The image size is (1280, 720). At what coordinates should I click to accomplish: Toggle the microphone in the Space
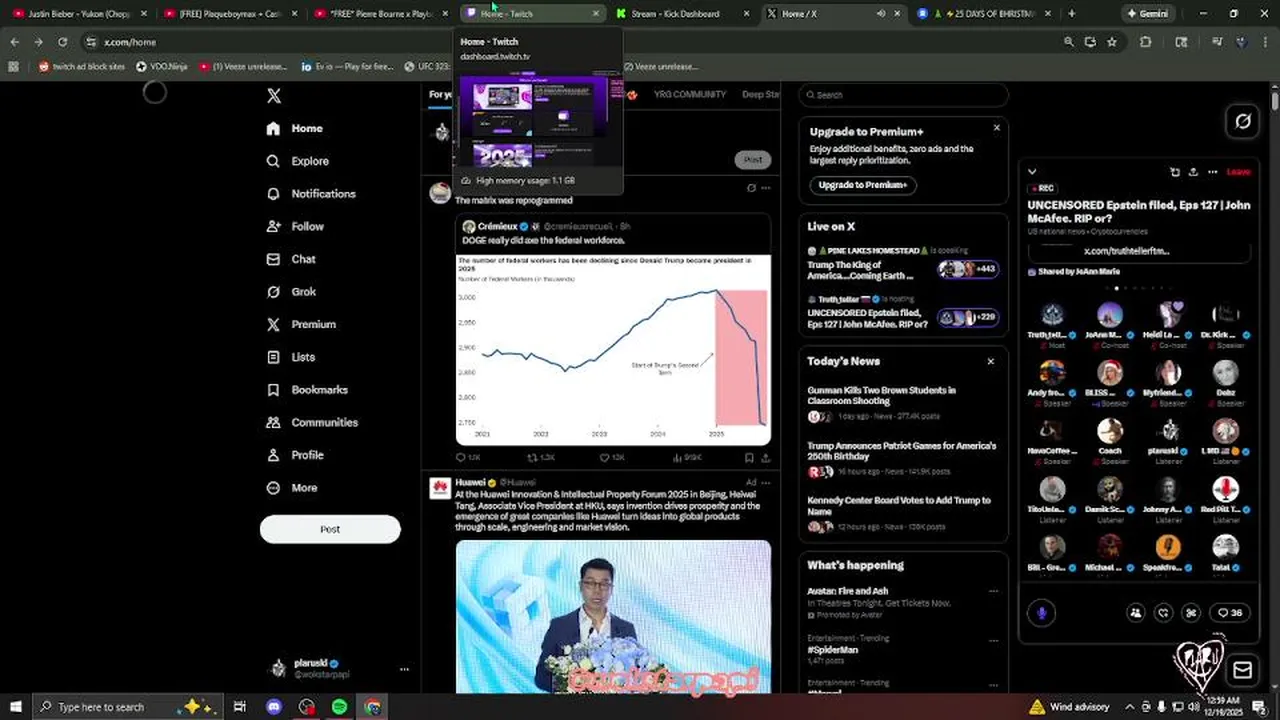(1041, 613)
